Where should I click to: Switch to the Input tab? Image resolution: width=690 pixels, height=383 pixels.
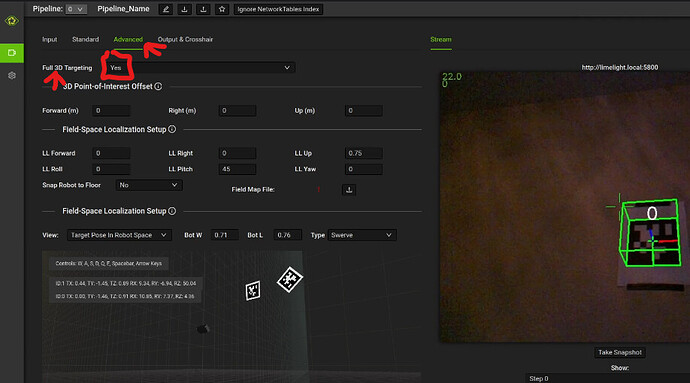click(50, 40)
